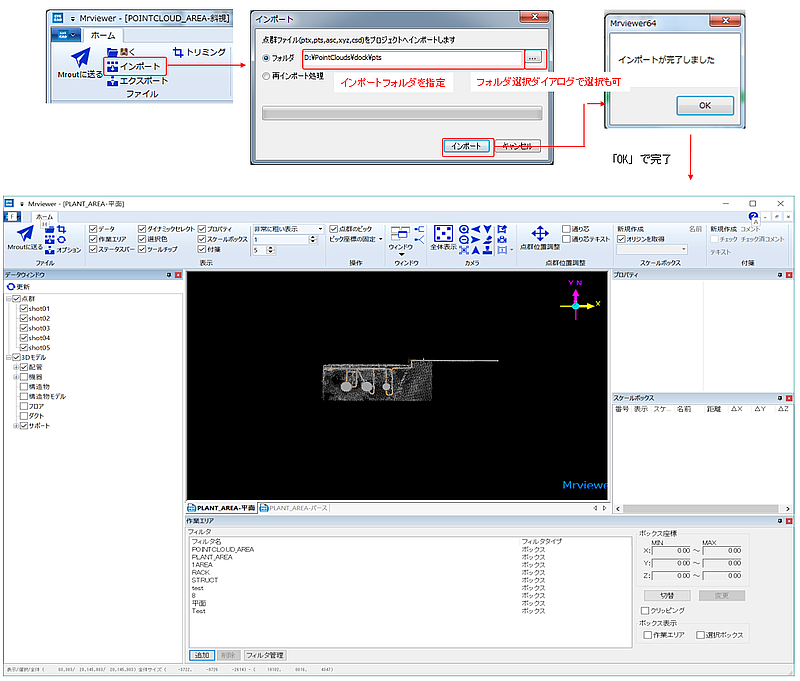Image resolution: width=800 pixels, height=681 pixels.
Task: Click the フィルタ管理 button
Action: coord(265,655)
